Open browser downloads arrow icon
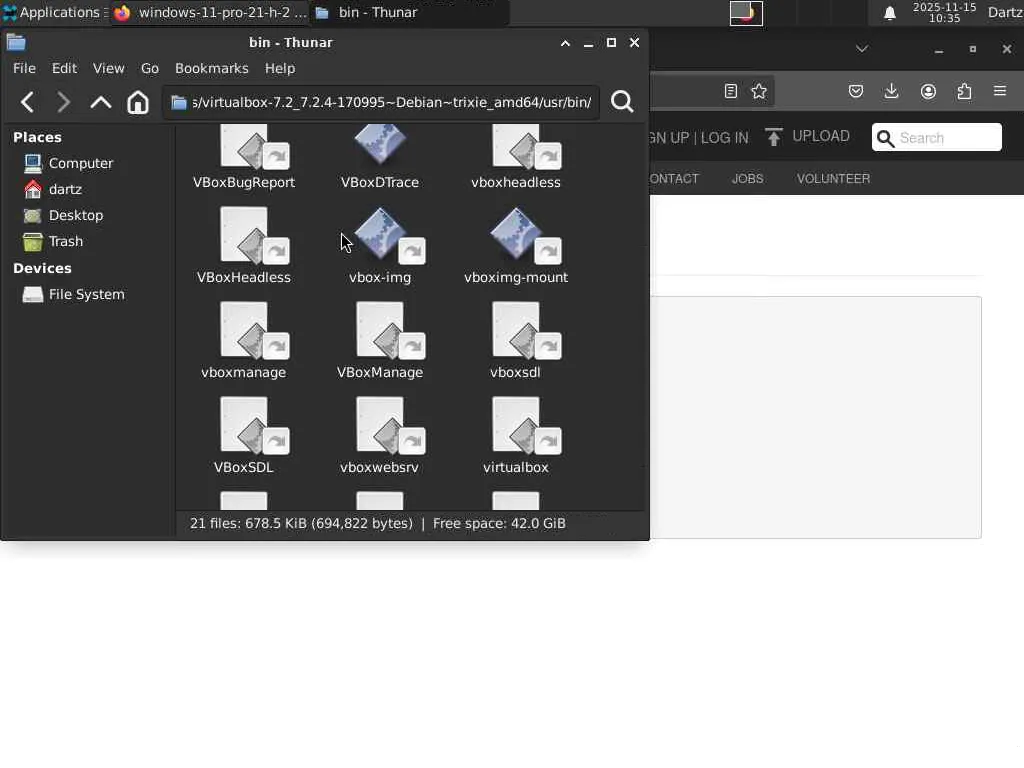Viewport: 1024px width, 768px height. pyautogui.click(x=891, y=91)
